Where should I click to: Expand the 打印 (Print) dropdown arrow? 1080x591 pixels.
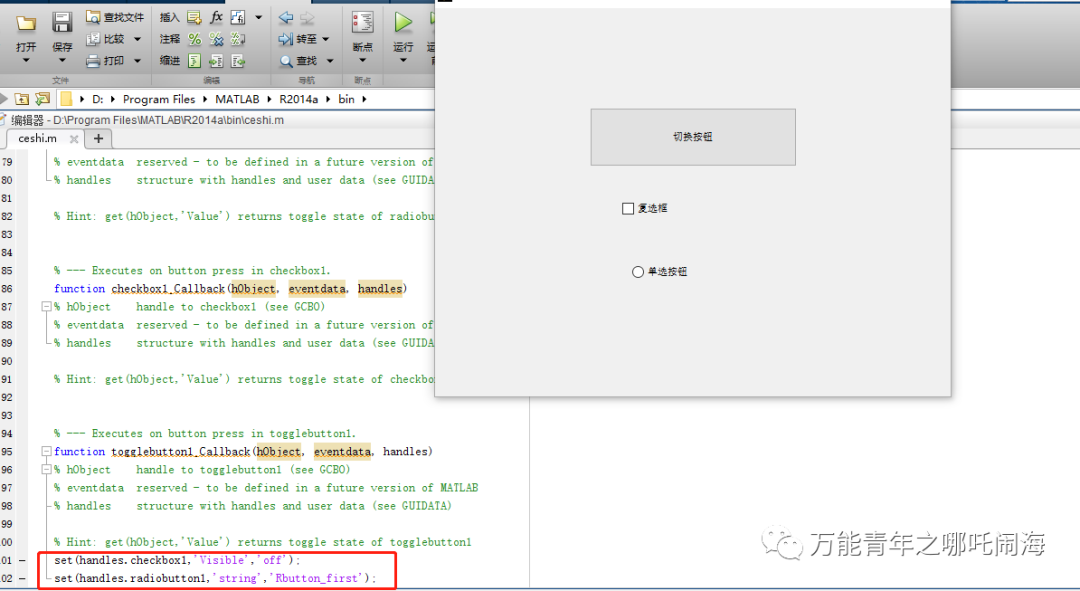coord(137,61)
